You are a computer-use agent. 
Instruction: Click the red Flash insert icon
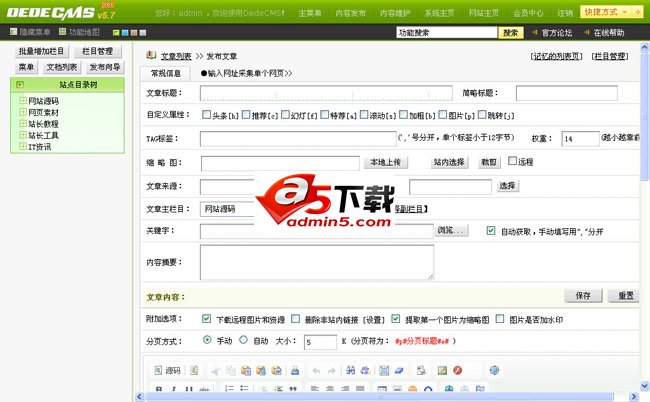click(458, 371)
